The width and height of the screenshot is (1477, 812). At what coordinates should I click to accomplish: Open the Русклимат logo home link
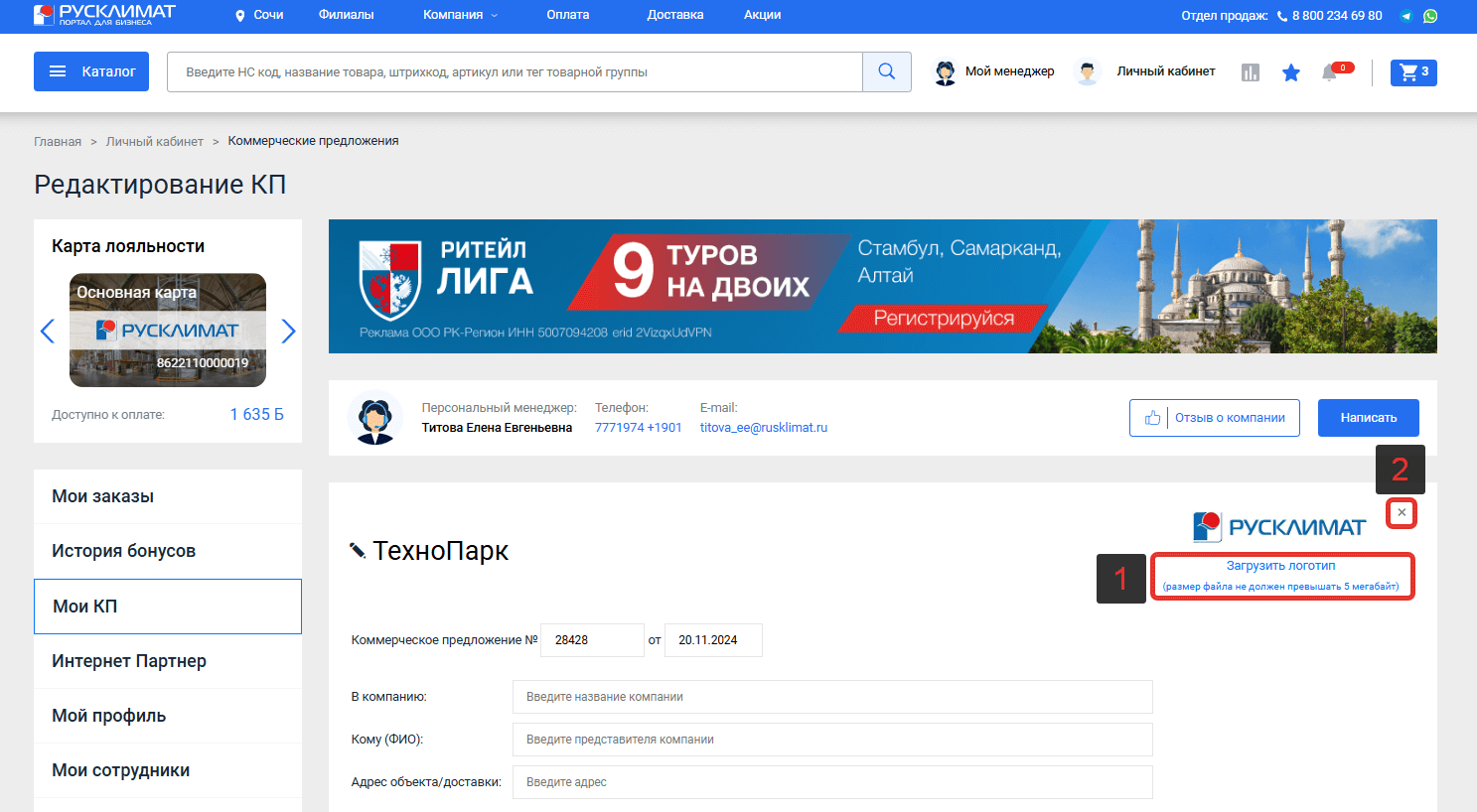pyautogui.click(x=104, y=14)
